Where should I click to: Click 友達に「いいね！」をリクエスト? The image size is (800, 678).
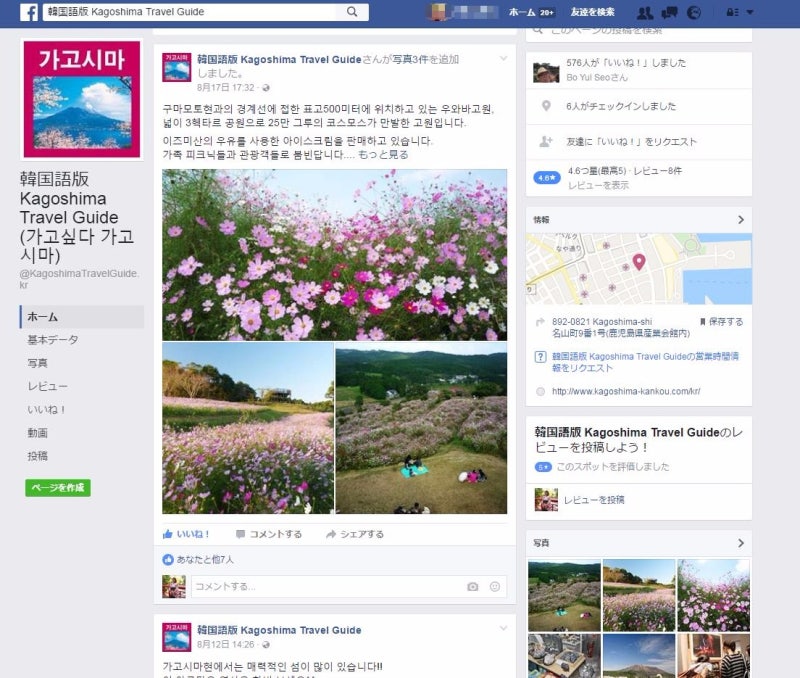[x=631, y=142]
